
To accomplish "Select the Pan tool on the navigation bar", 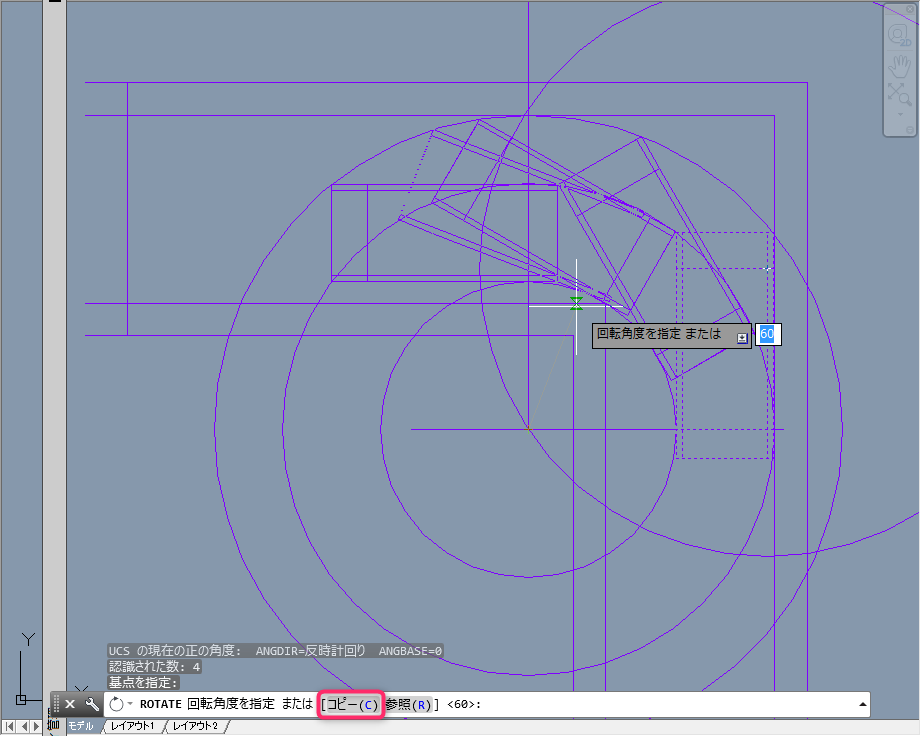I will click(x=897, y=66).
